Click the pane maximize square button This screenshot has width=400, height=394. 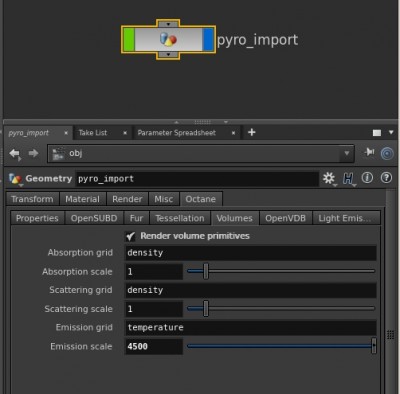click(377, 133)
